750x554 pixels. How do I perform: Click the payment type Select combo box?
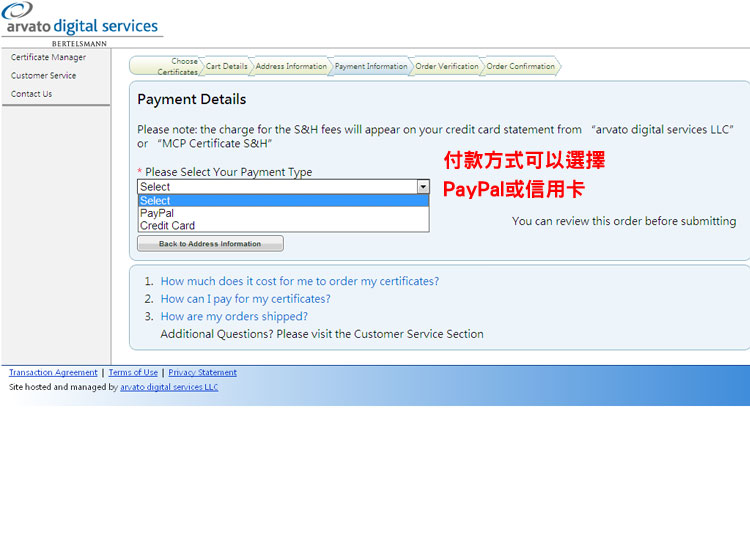tap(283, 187)
